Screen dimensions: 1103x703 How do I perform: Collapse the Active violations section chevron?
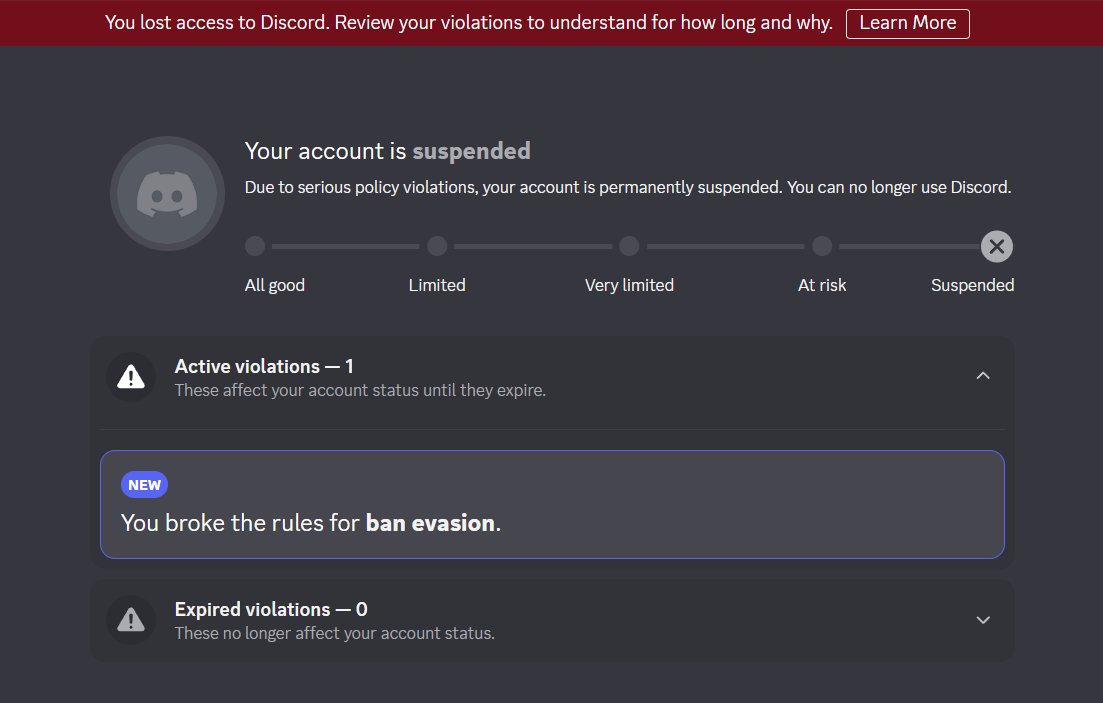[x=983, y=376]
